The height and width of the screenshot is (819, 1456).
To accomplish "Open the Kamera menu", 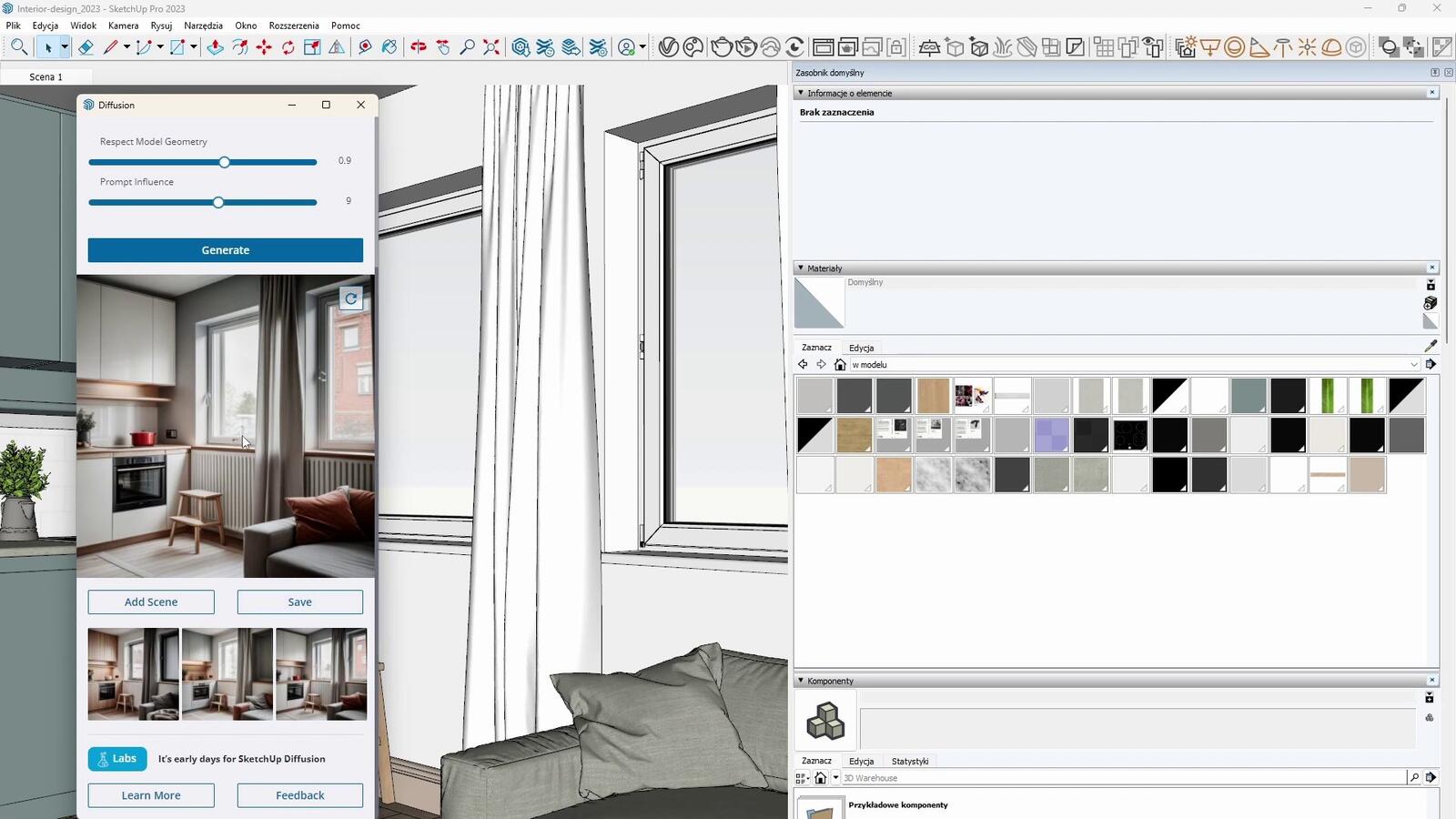I will pyautogui.click(x=123, y=25).
